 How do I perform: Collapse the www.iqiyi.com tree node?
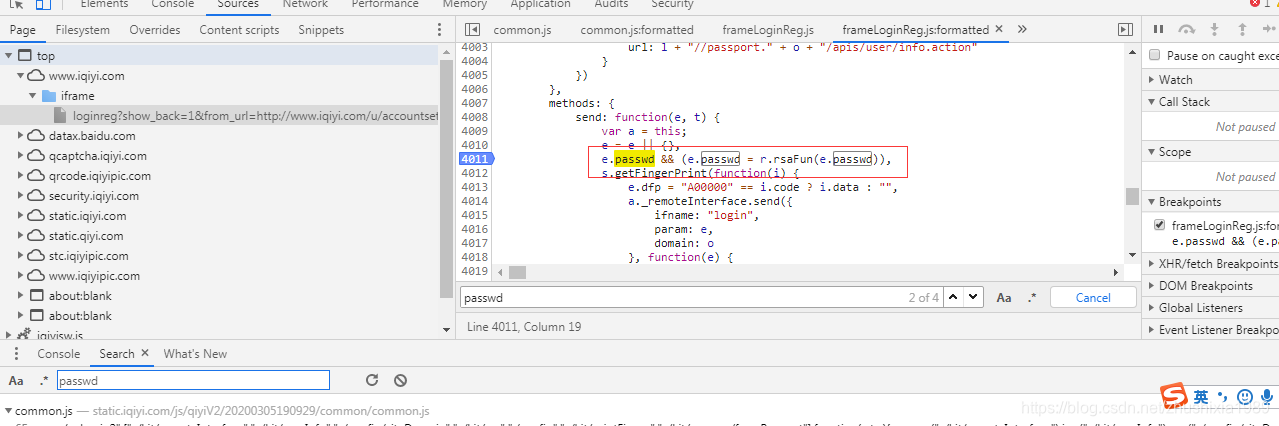(22, 76)
